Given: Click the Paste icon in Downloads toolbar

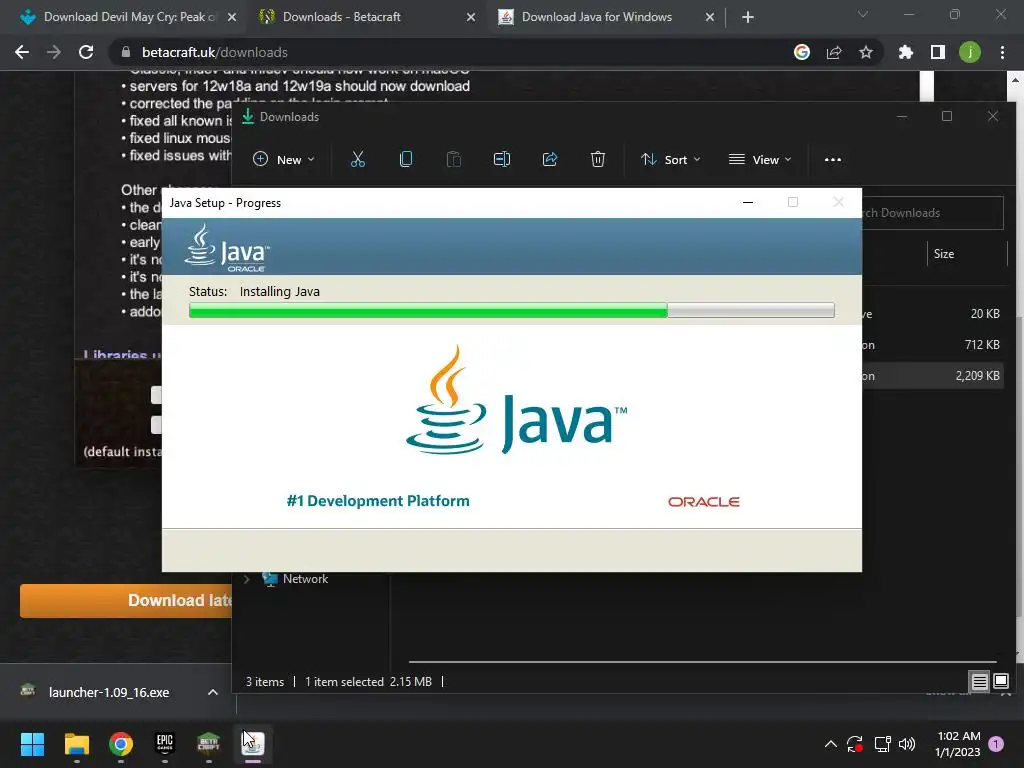Looking at the screenshot, I should (x=454, y=159).
